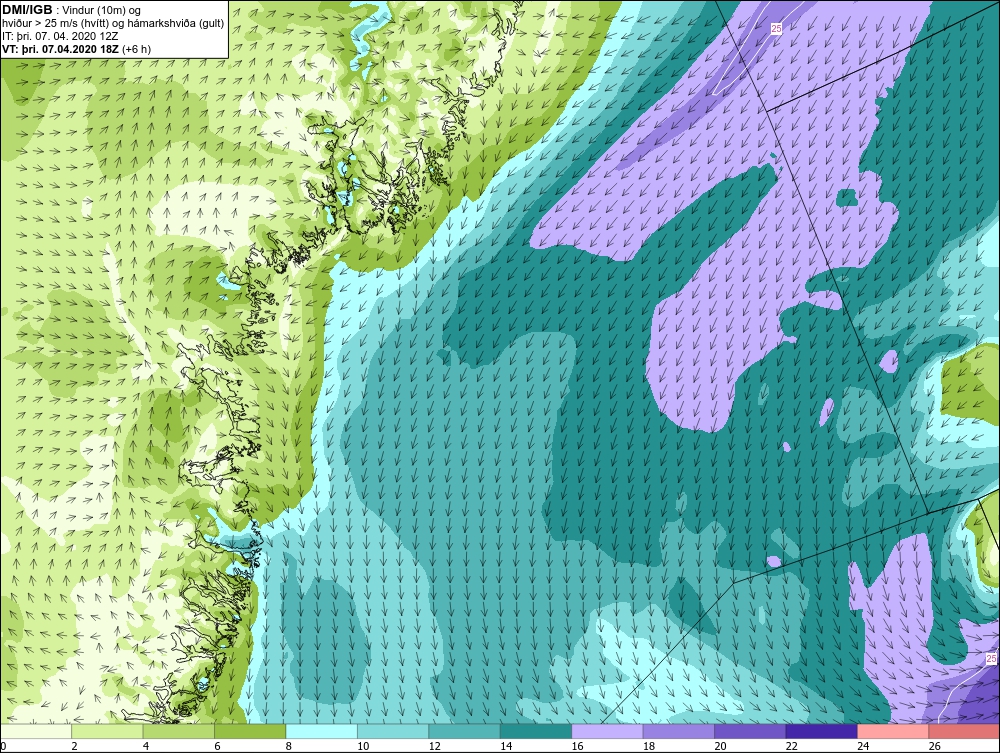Click the legend scale number "26"
Screen dimensions: 1000x753
(934, 746)
